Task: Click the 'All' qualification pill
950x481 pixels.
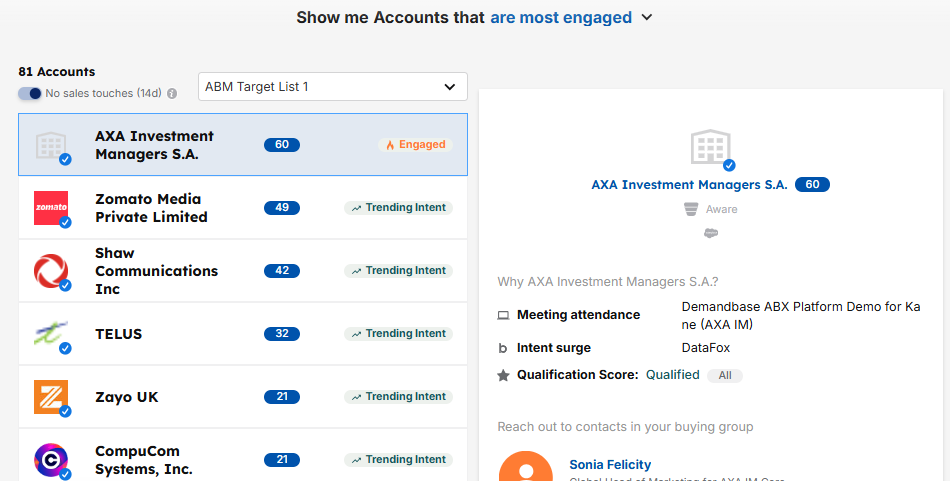Action: (x=725, y=376)
